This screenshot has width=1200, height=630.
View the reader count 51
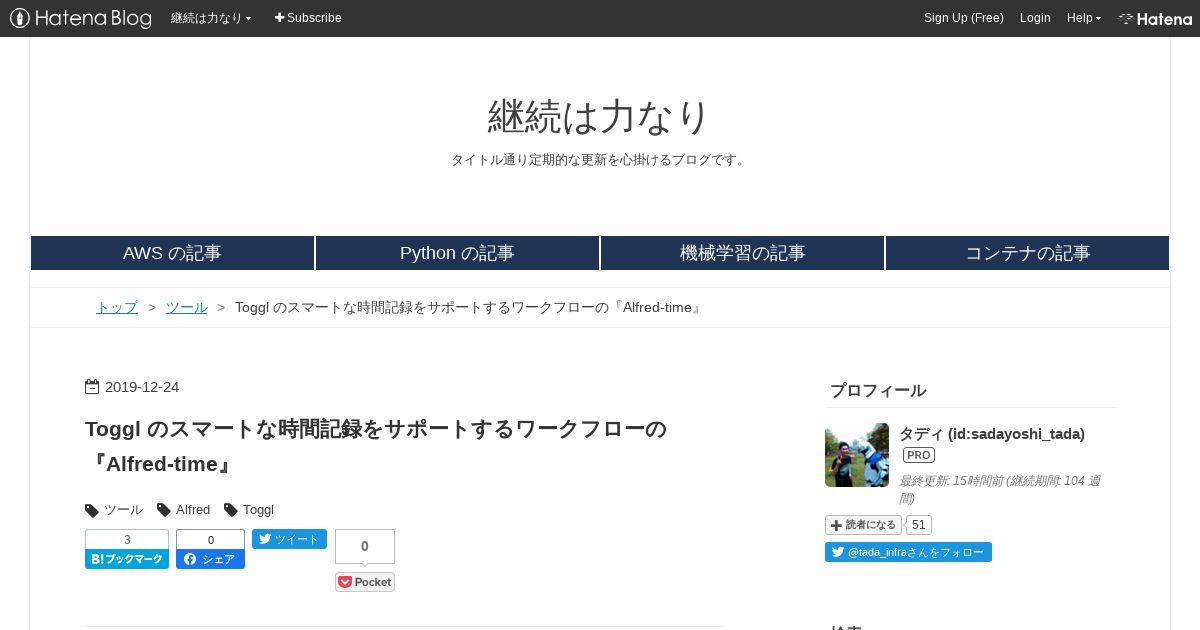(920, 525)
